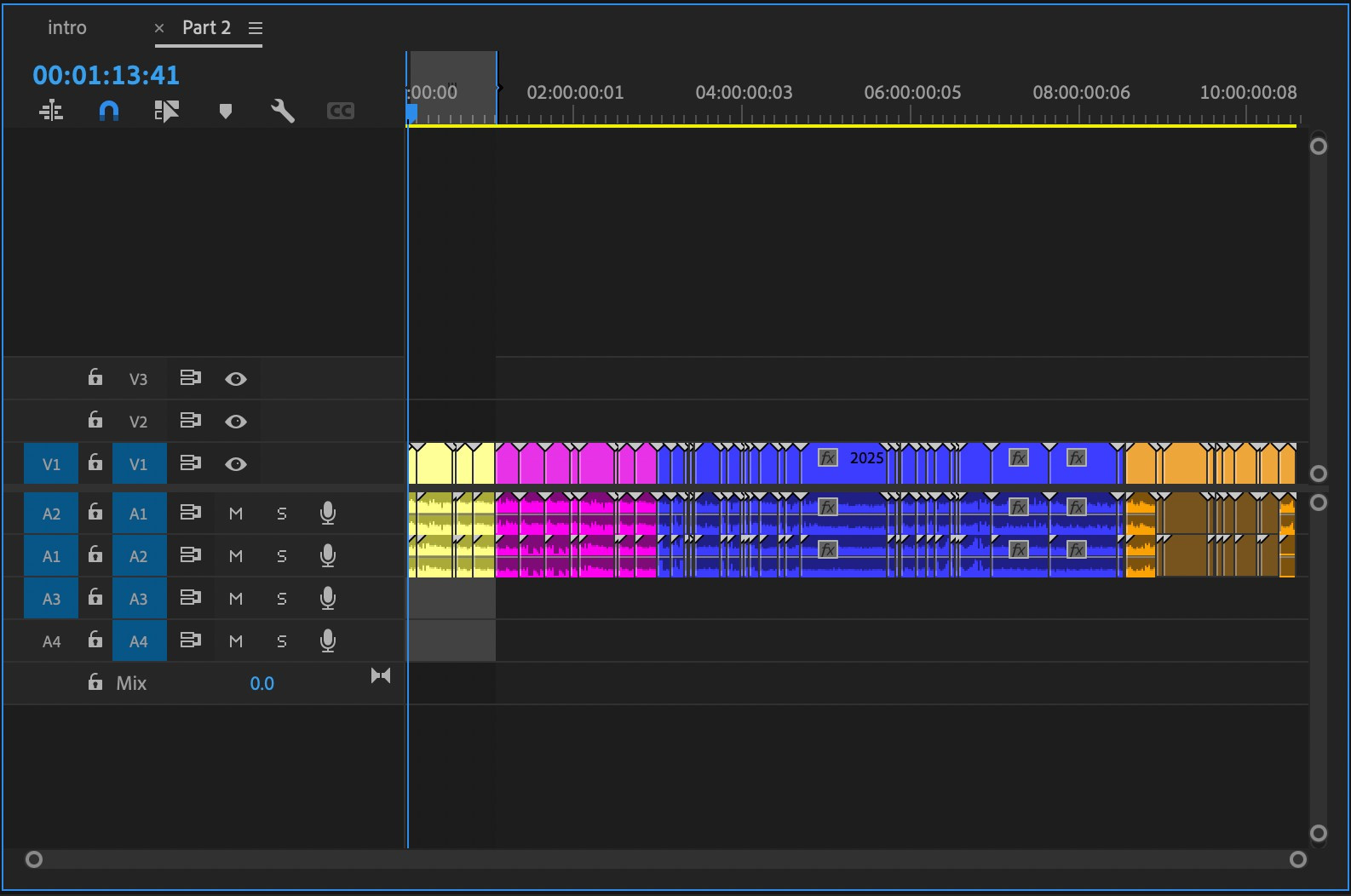Select the Part 2 sequence tab
This screenshot has height=896, width=1351.
[x=207, y=27]
